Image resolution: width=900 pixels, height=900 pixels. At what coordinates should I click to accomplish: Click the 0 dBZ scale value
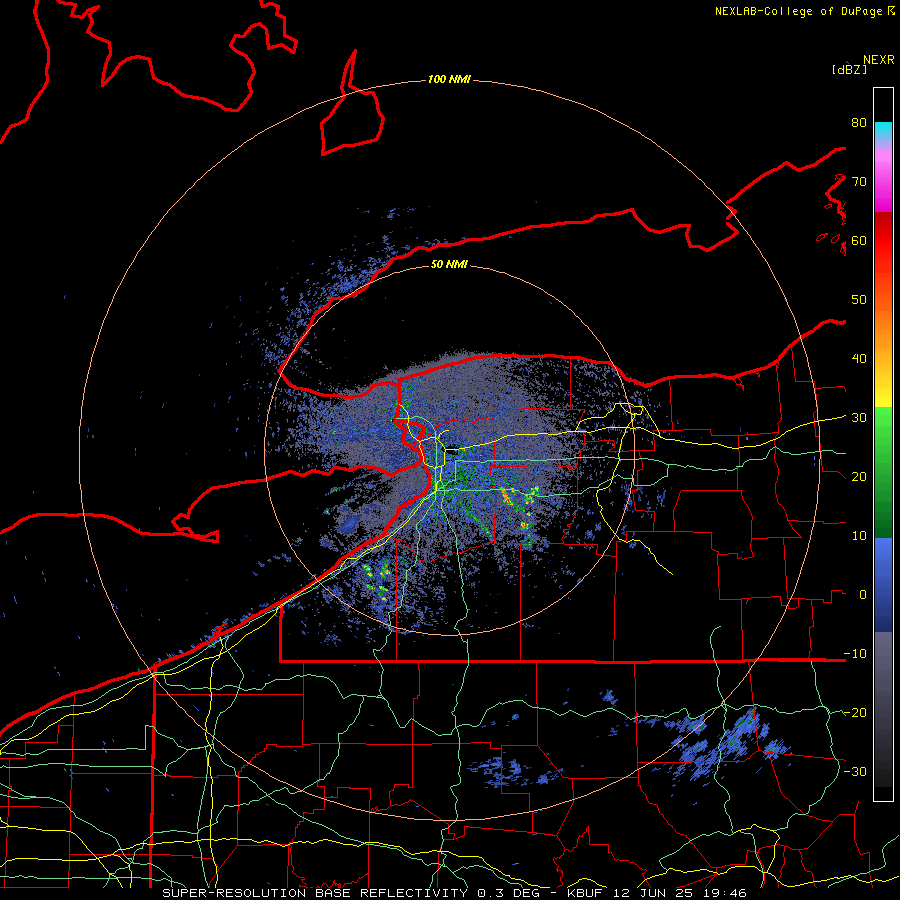(x=863, y=595)
